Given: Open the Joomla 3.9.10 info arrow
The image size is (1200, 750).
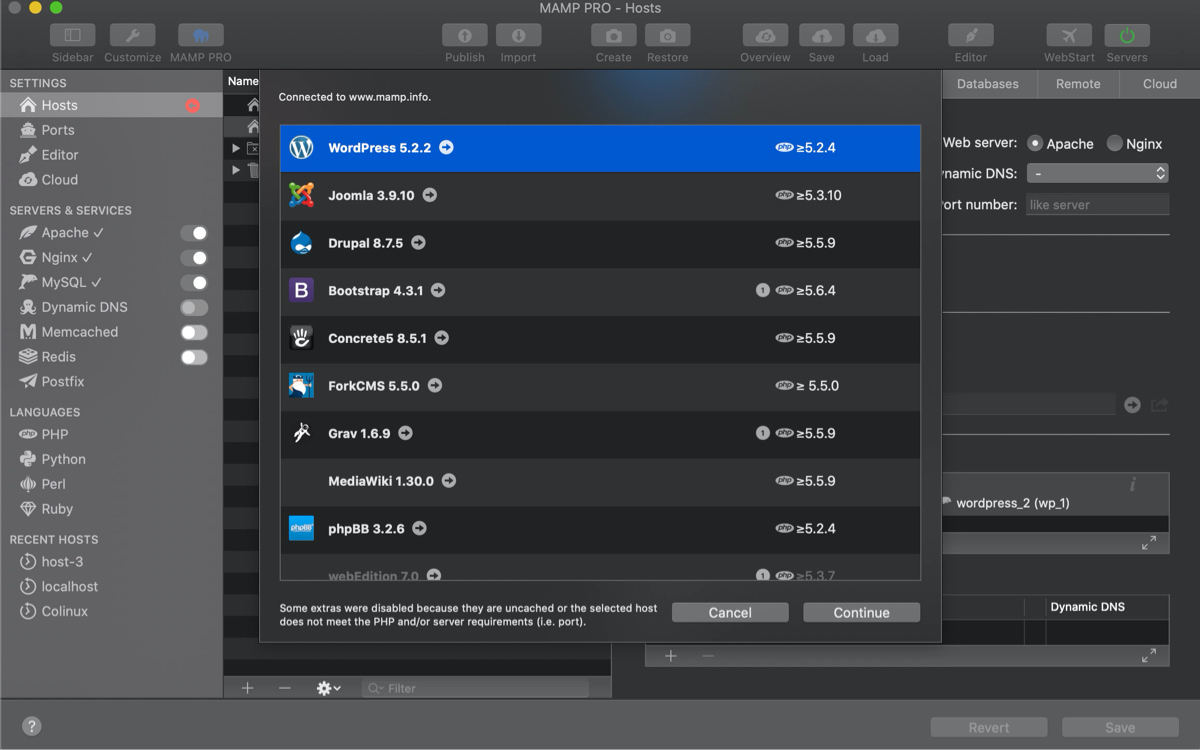Looking at the screenshot, I should (429, 195).
